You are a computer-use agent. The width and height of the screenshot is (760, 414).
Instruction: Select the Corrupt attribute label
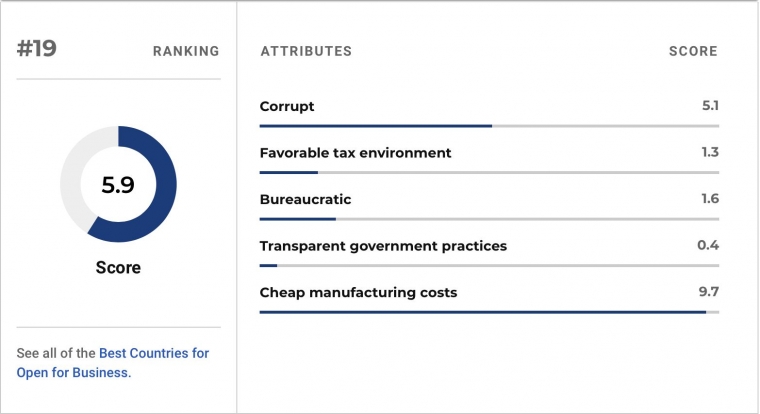287,106
